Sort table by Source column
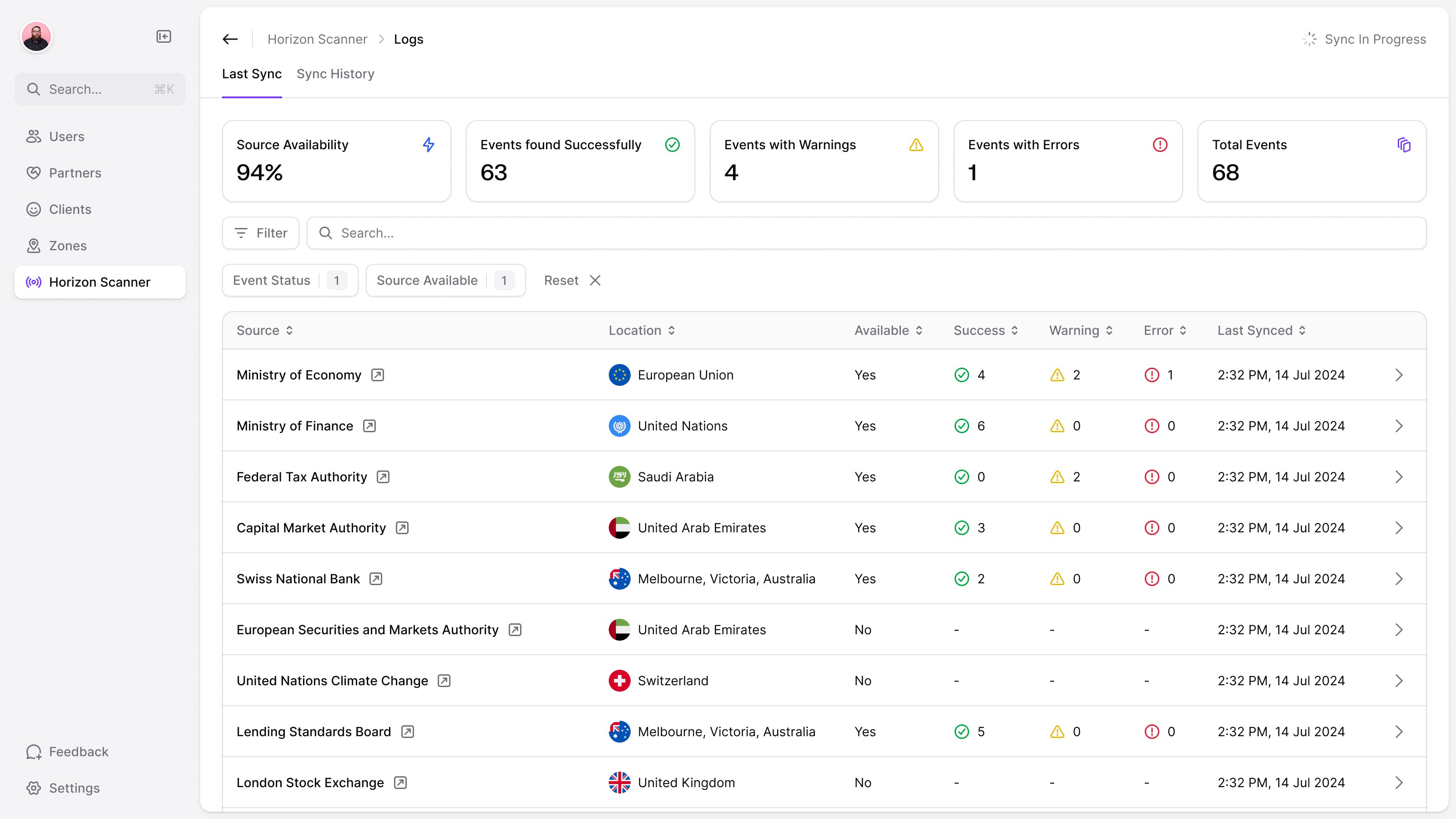1456x819 pixels. 264,330
